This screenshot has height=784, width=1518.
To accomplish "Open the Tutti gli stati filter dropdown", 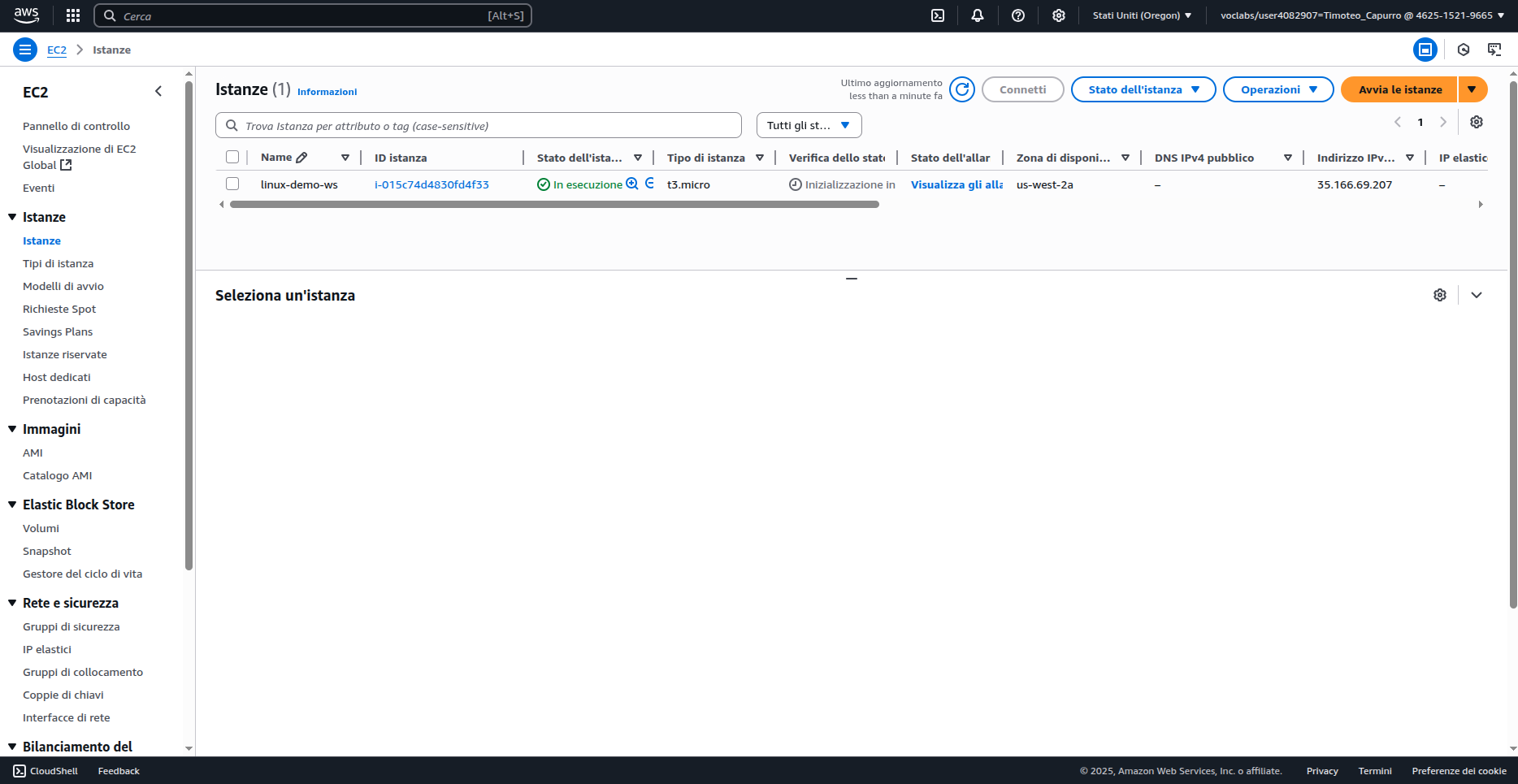I will (x=809, y=125).
